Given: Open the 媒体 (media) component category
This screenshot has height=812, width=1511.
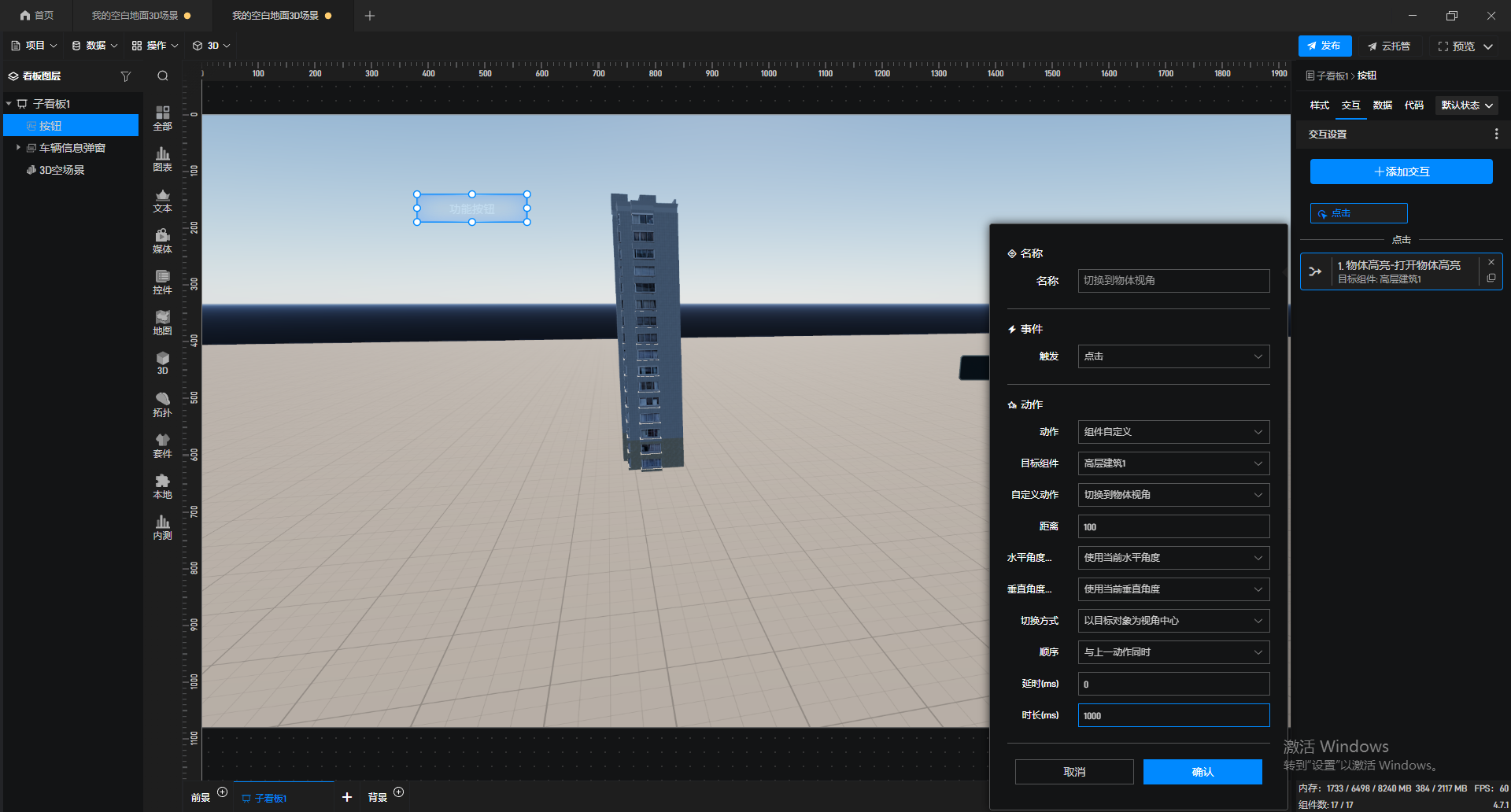Looking at the screenshot, I should coord(162,241).
